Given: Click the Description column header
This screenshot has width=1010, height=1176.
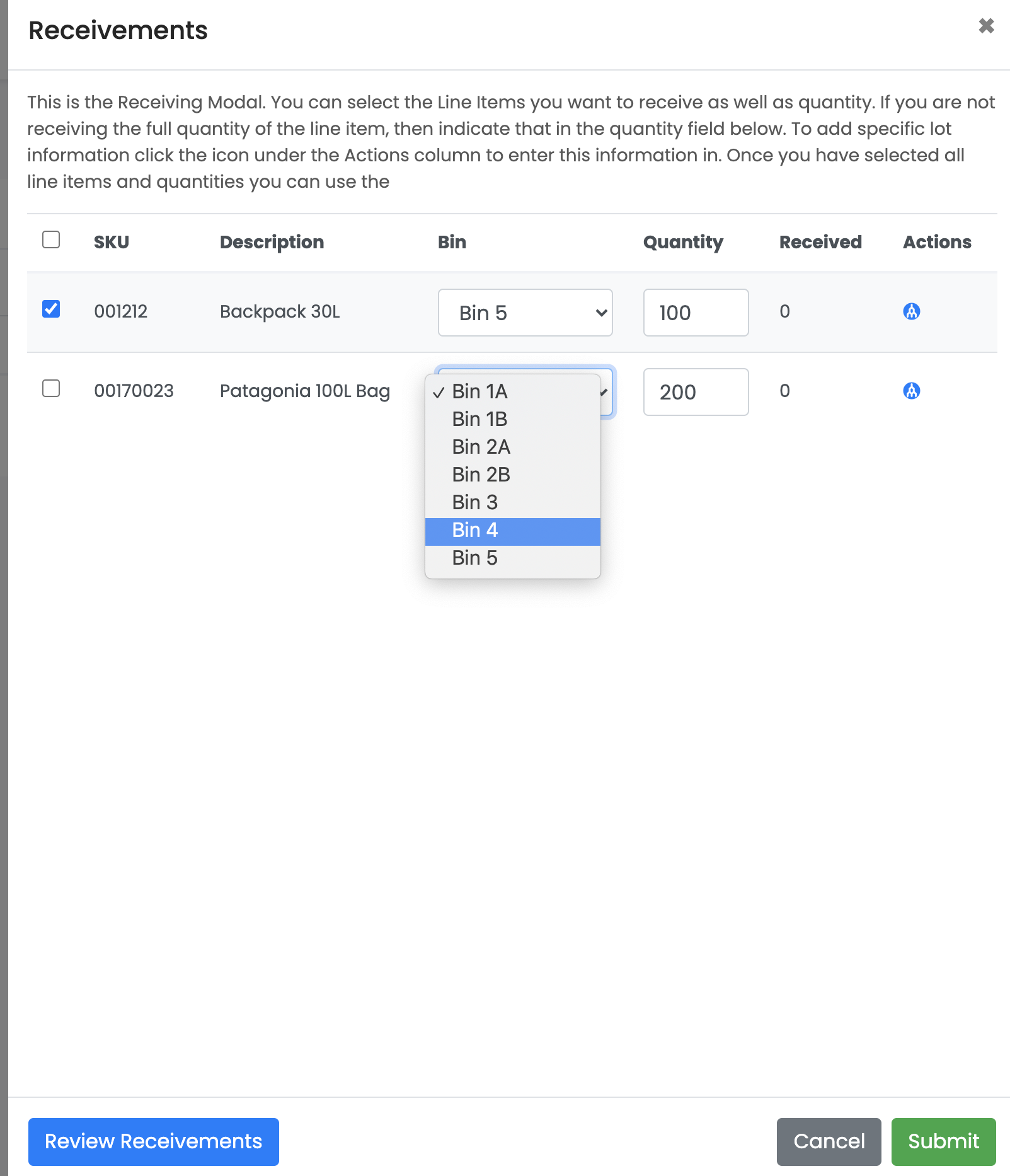Looking at the screenshot, I should click(272, 242).
